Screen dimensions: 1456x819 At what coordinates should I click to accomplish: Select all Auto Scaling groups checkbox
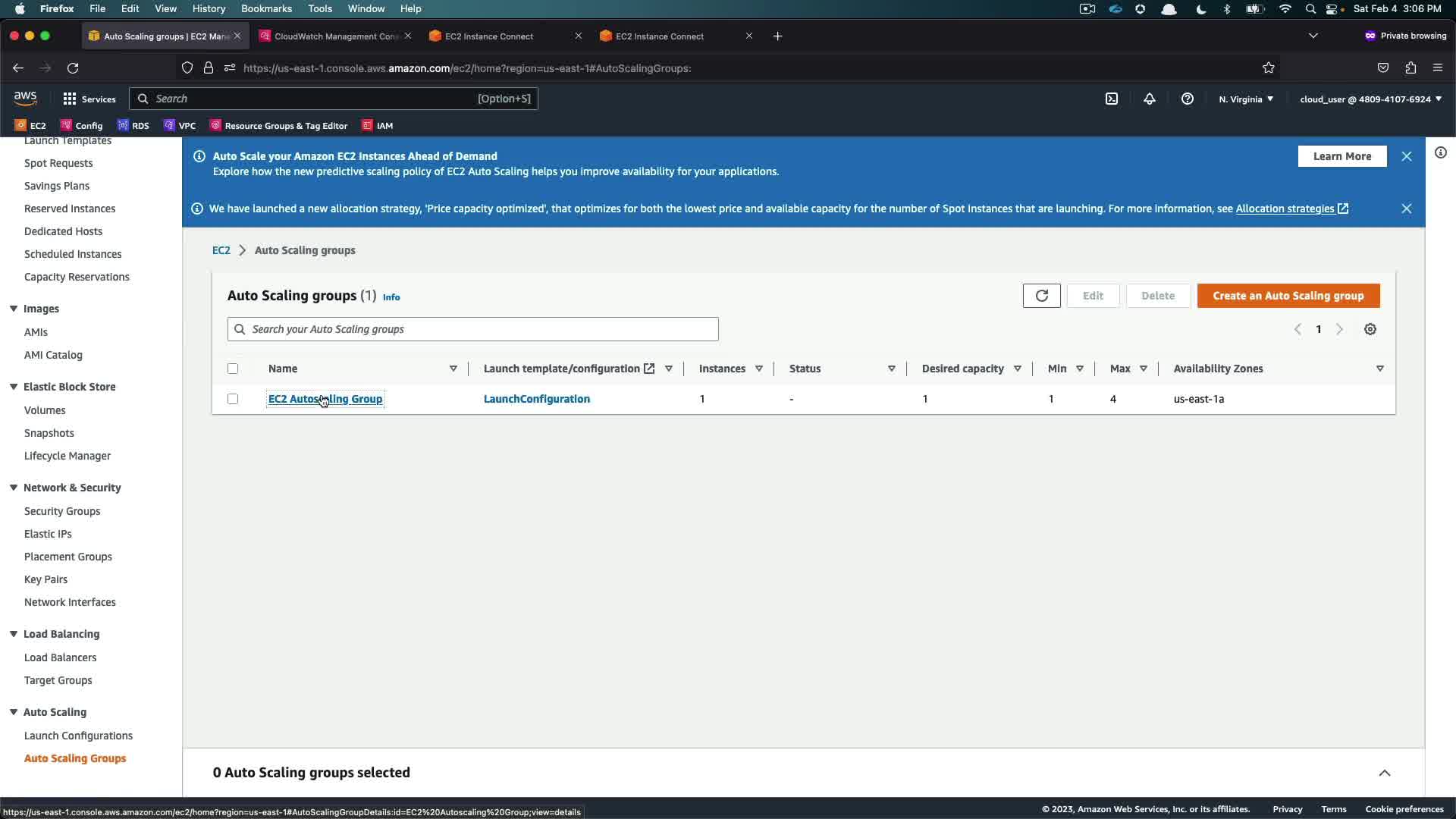pyautogui.click(x=233, y=369)
